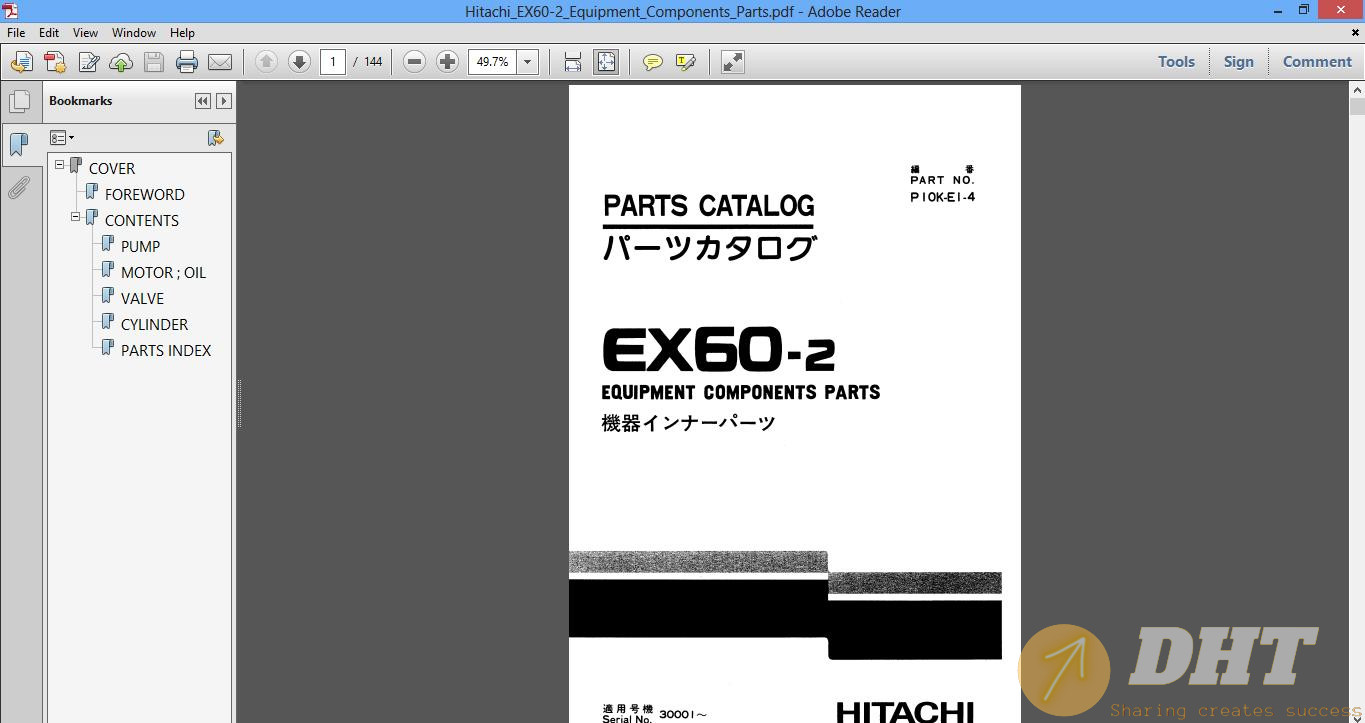Click the navigation pane splitter grip handle

239,403
